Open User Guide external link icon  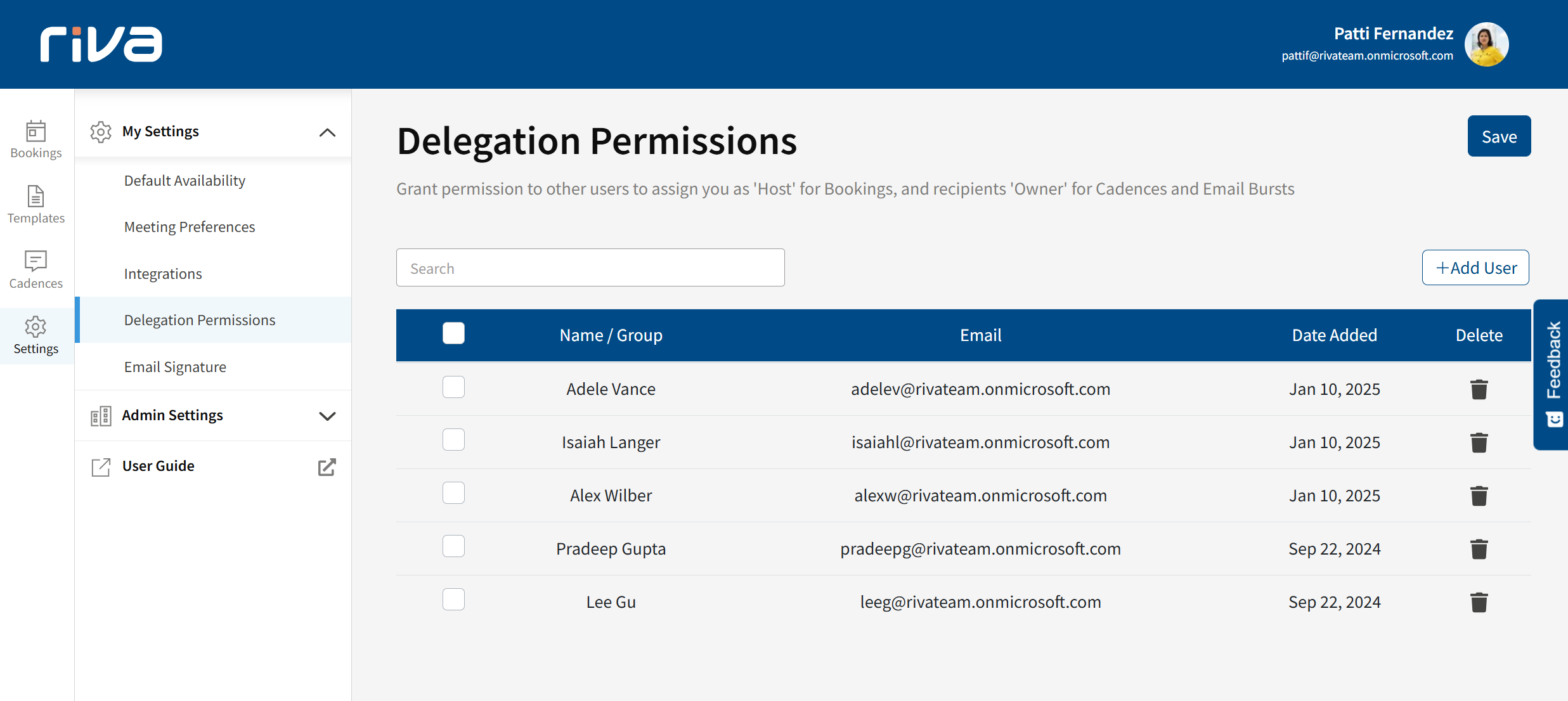click(327, 466)
